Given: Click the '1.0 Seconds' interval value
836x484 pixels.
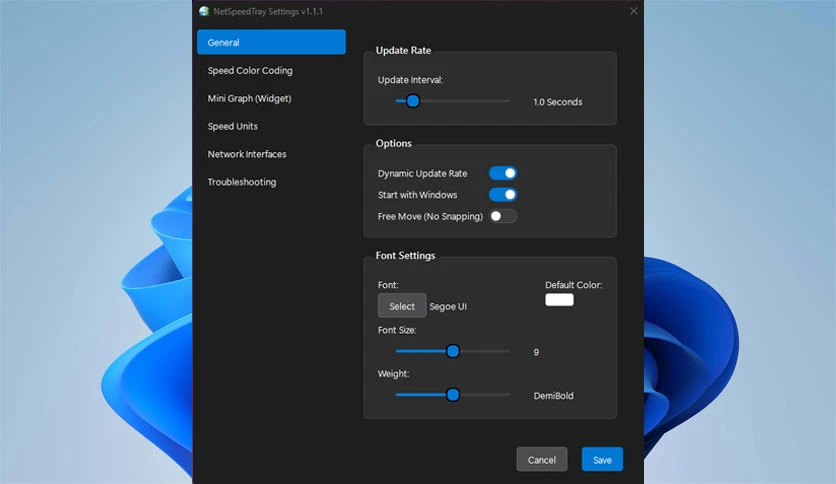Looking at the screenshot, I should pos(558,102).
